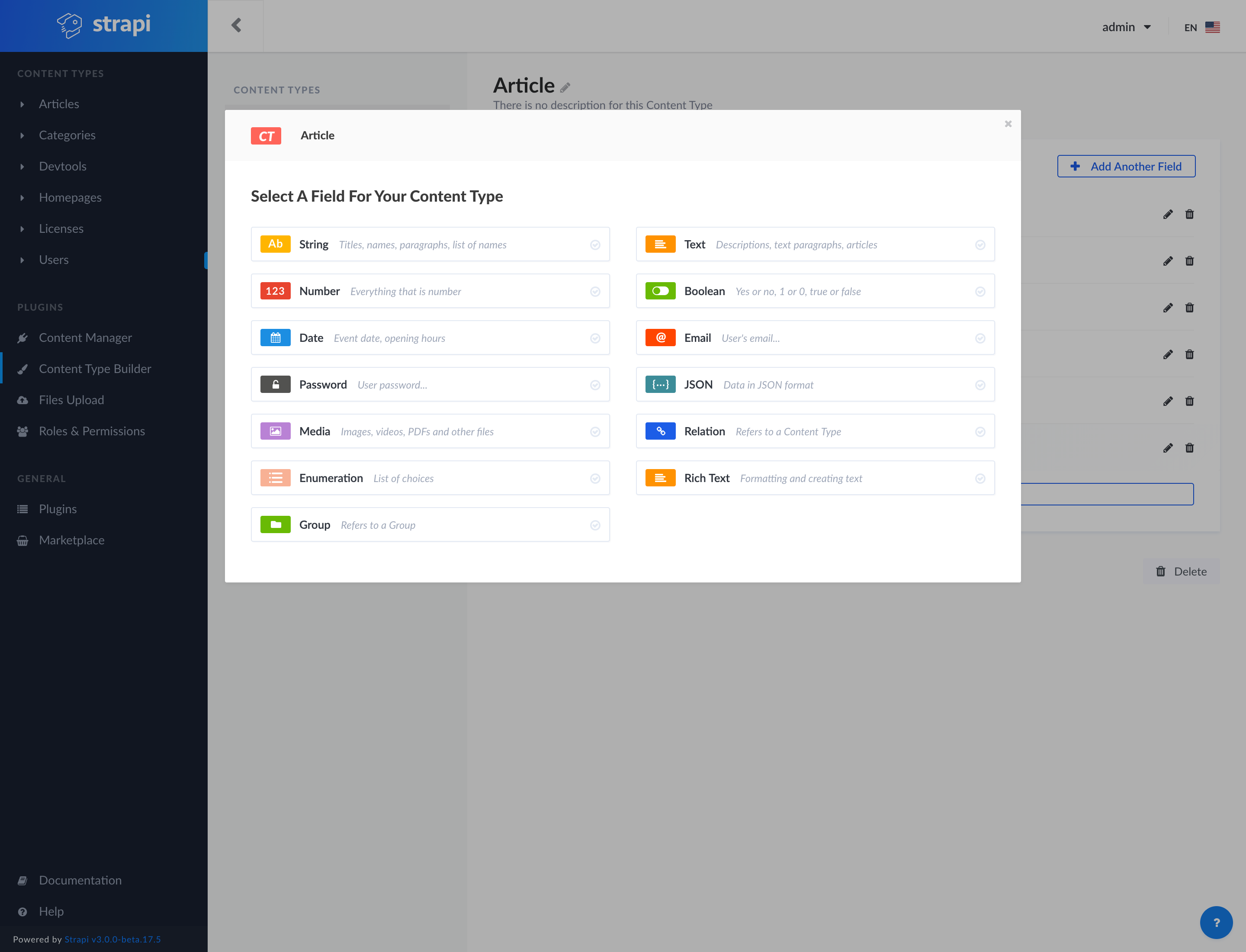Click the red CT content type badge

266,136
